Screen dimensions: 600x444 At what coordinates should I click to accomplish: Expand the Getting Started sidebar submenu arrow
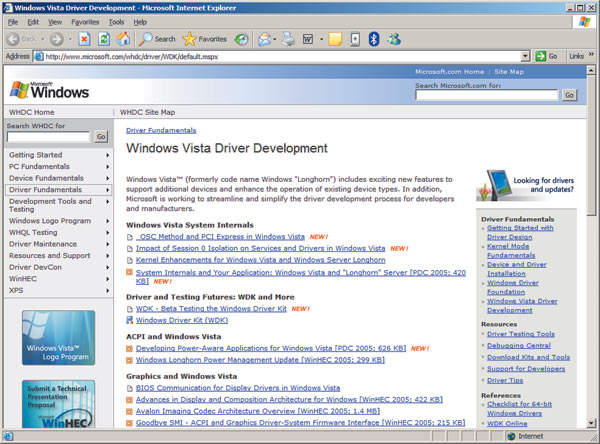[108, 155]
